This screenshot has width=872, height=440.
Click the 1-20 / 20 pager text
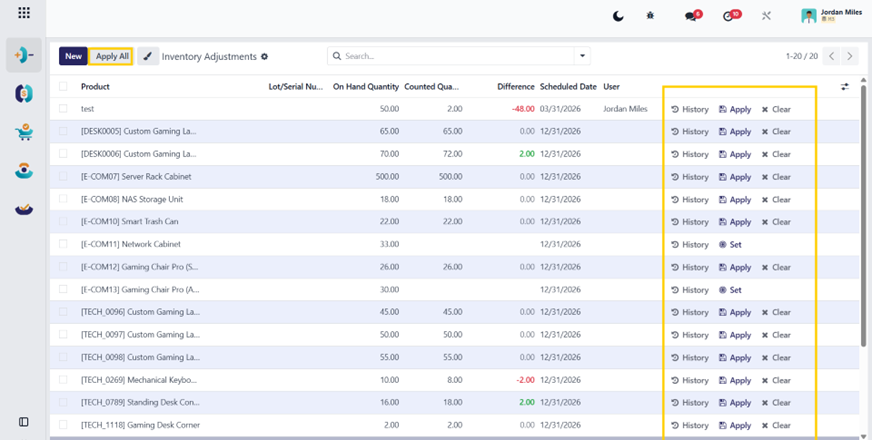pyautogui.click(x=802, y=56)
